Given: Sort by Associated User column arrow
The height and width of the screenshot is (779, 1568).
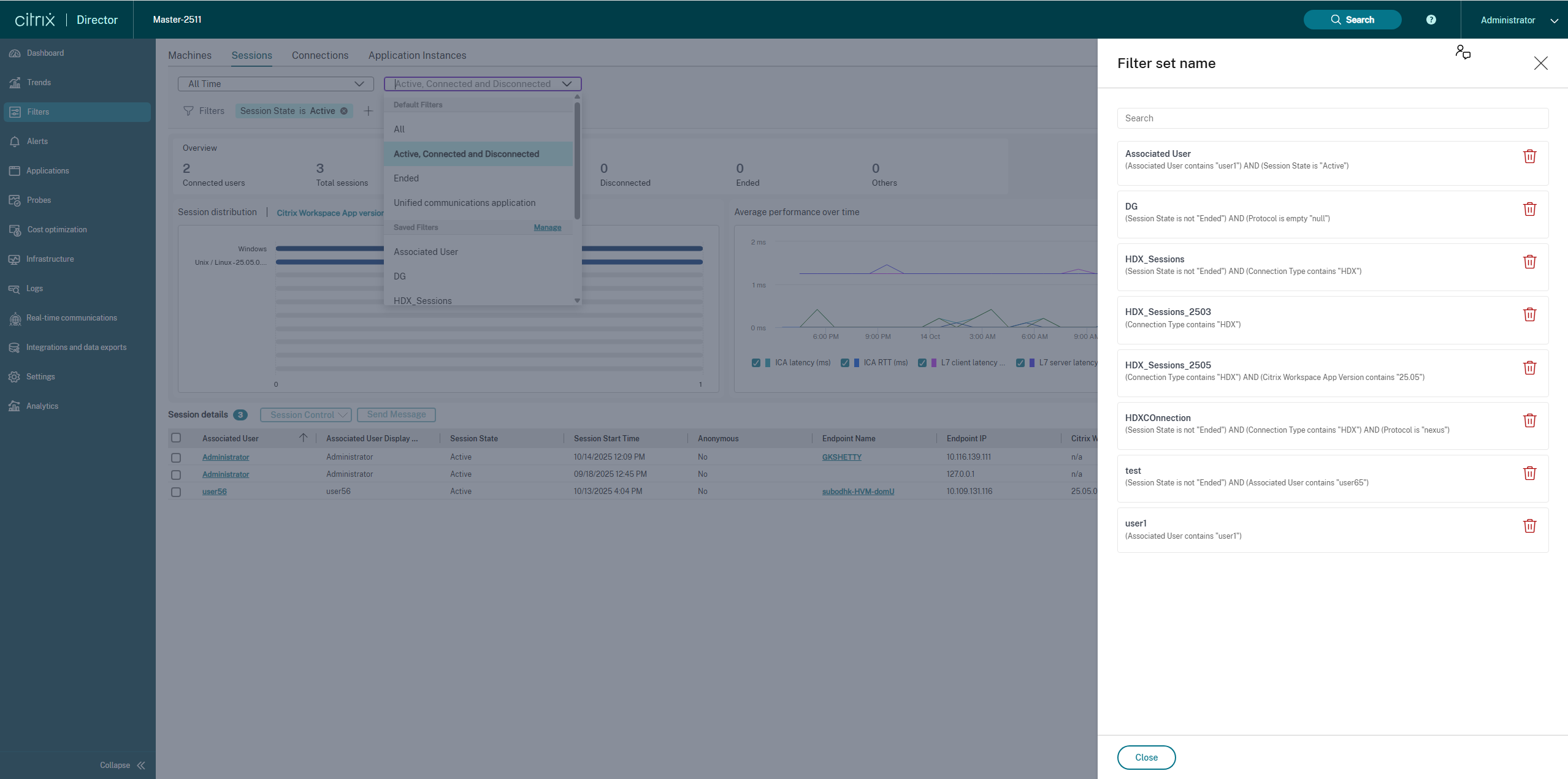Looking at the screenshot, I should 303,438.
